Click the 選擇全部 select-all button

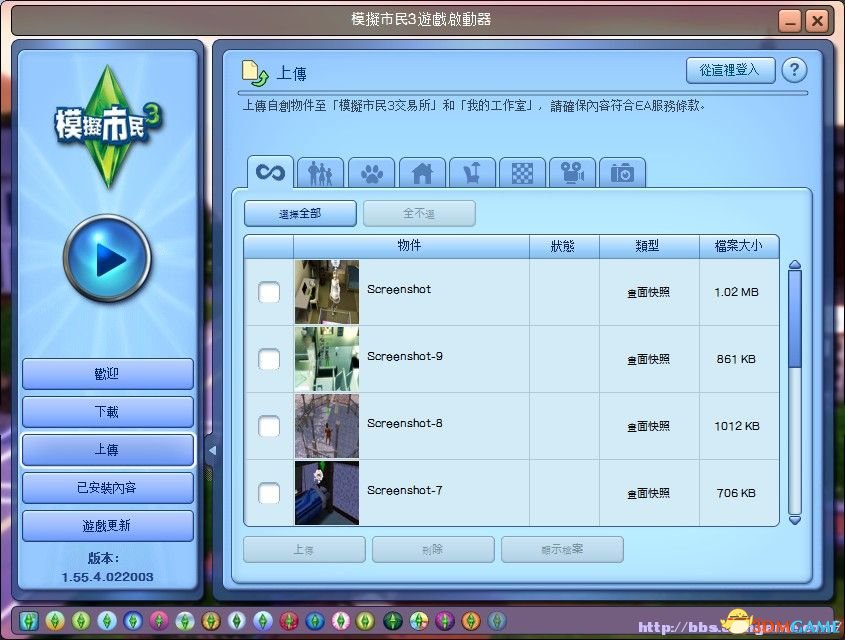300,214
